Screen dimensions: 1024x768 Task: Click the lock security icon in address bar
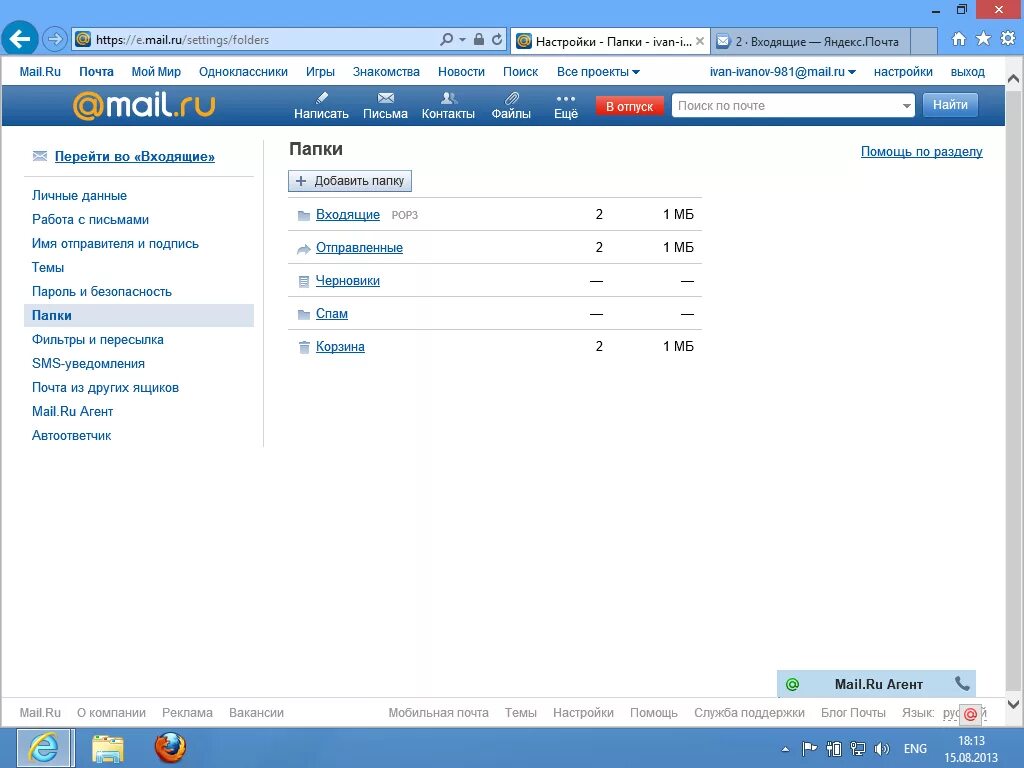point(479,39)
